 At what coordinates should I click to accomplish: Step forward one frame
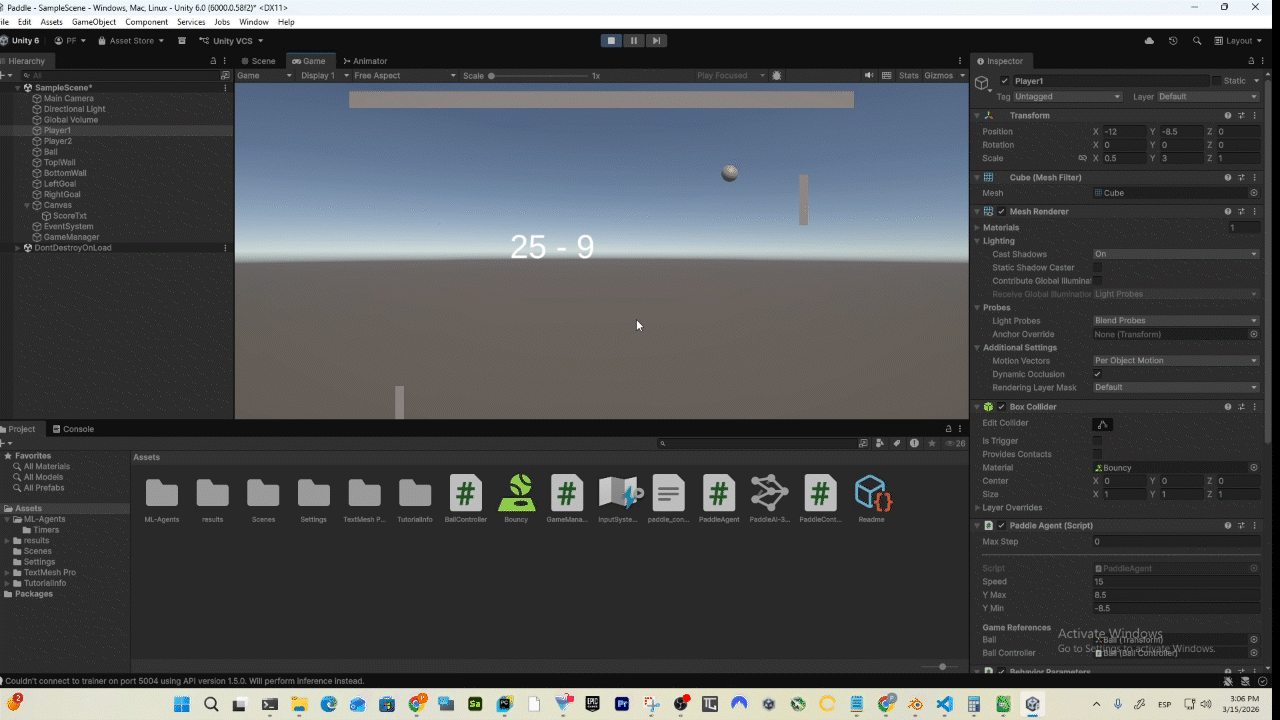(x=656, y=41)
